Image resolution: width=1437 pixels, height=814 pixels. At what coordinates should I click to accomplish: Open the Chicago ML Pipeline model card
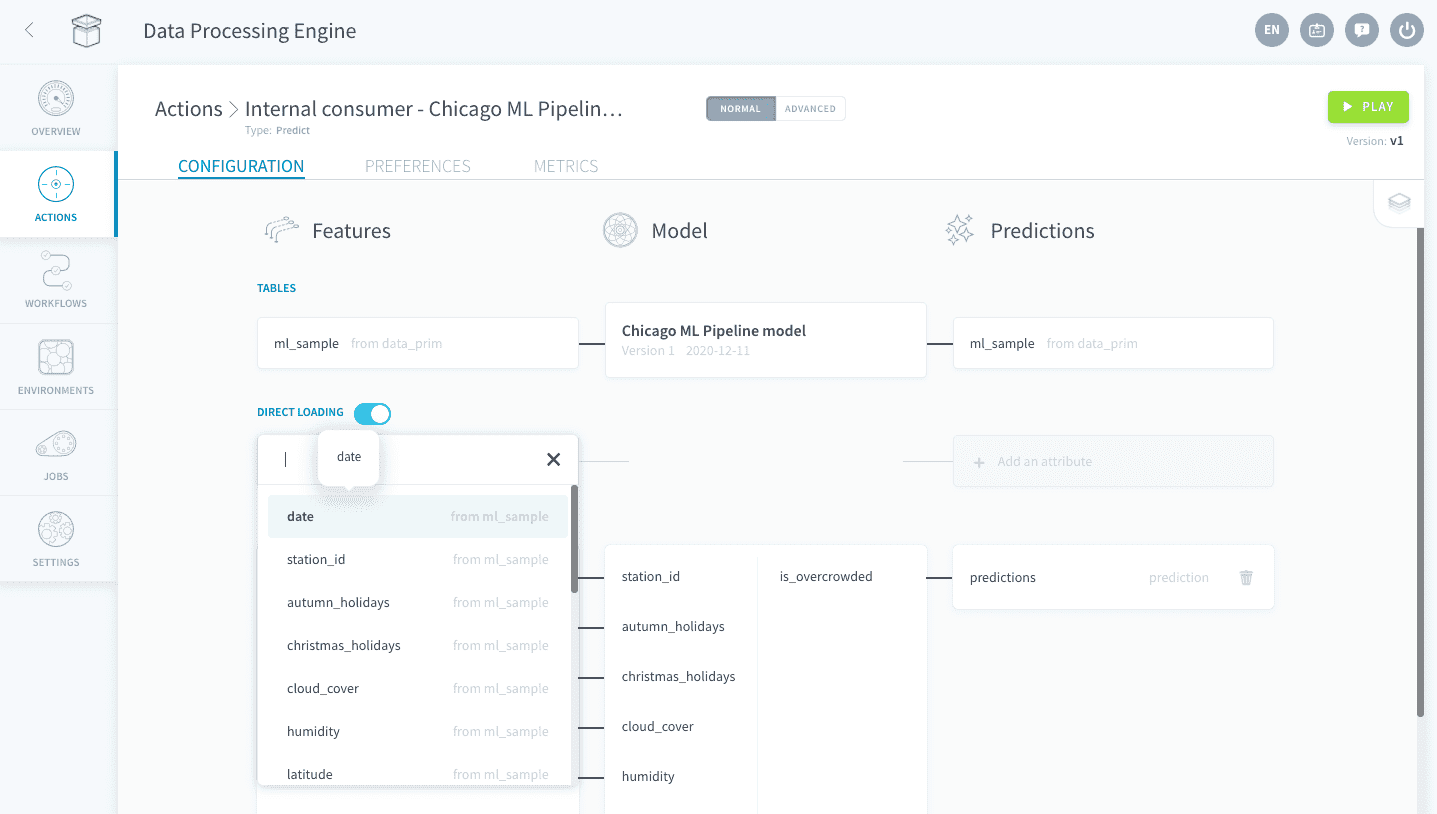766,340
